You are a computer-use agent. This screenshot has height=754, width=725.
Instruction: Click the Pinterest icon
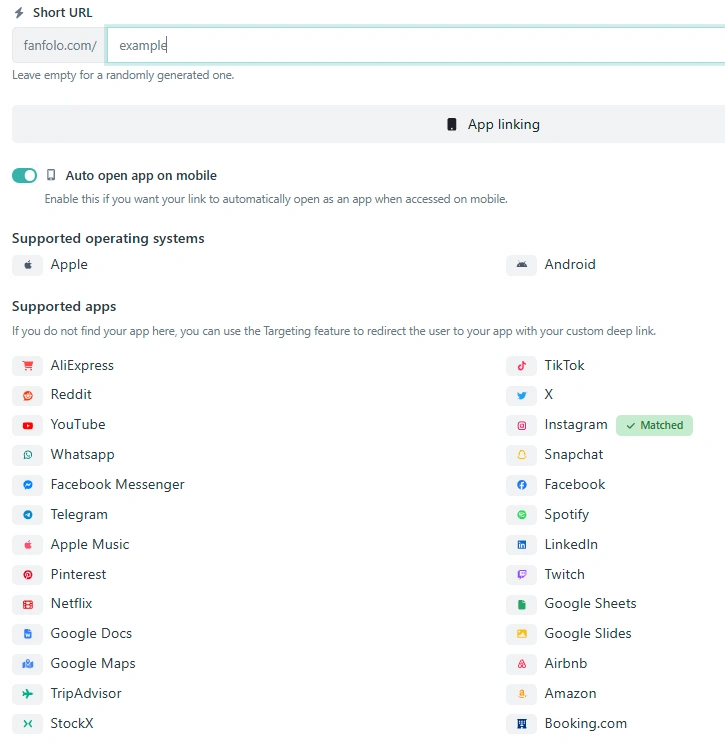pyautogui.click(x=28, y=575)
